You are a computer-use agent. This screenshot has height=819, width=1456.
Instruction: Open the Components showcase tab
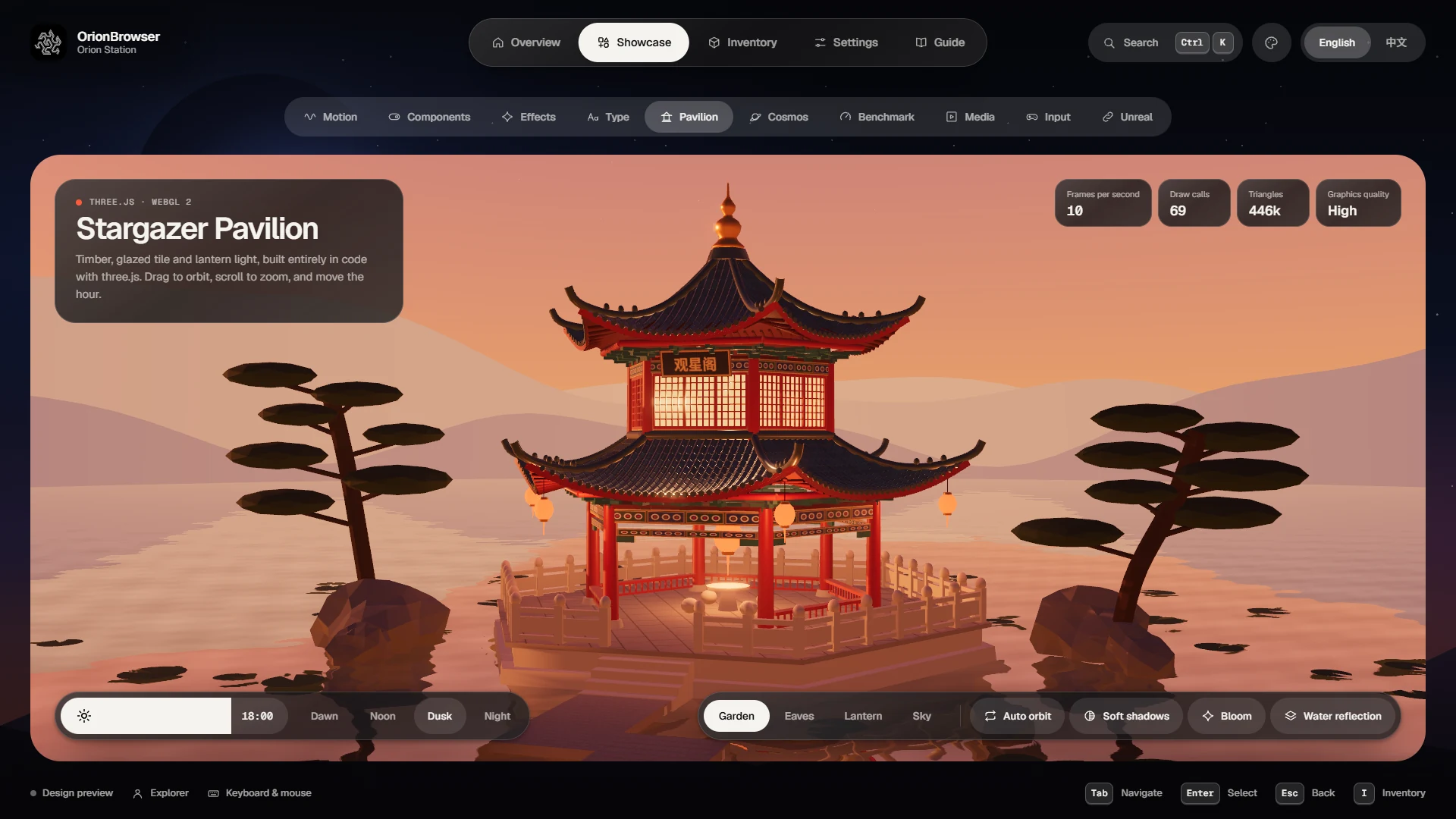(429, 117)
